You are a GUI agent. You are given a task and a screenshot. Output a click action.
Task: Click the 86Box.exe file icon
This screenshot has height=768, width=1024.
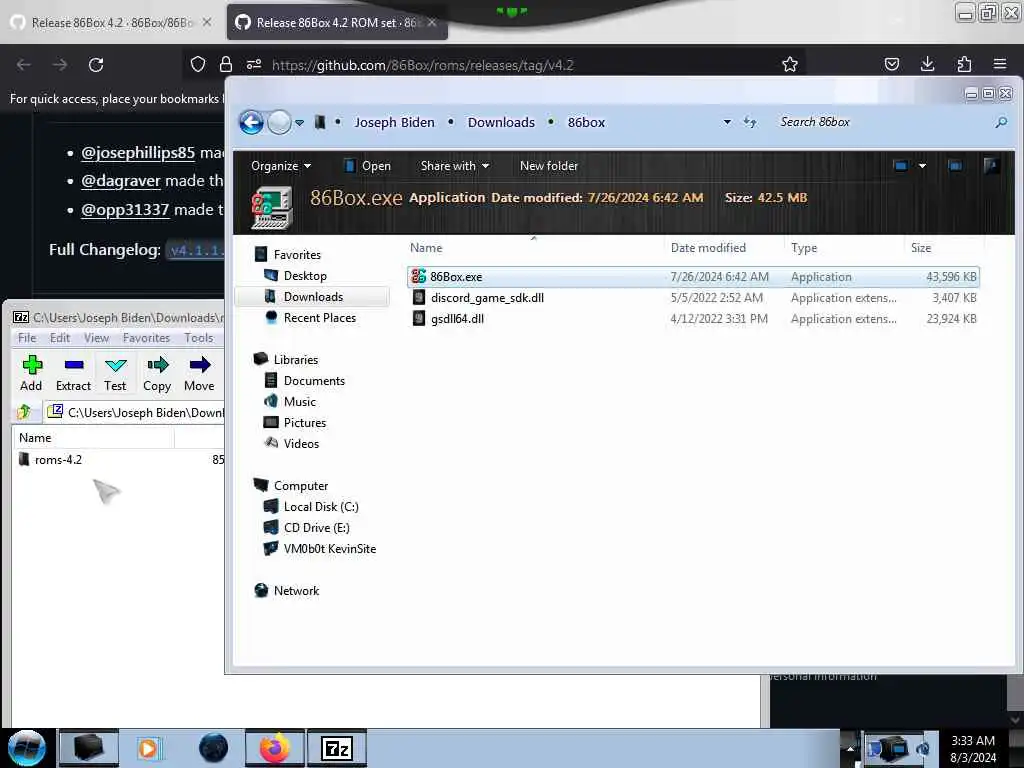pos(419,277)
